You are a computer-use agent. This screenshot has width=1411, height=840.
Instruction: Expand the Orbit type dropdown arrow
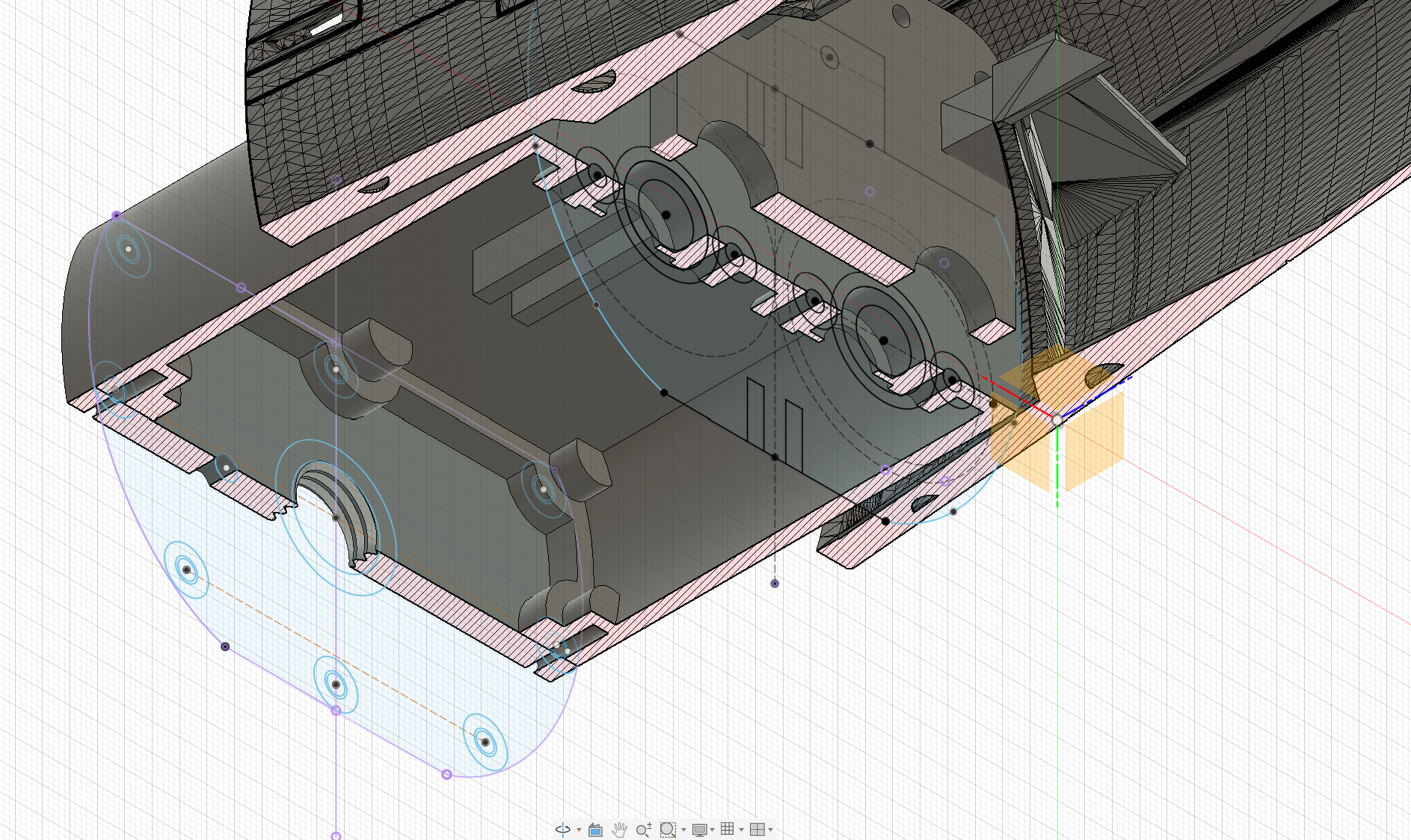[x=579, y=830]
